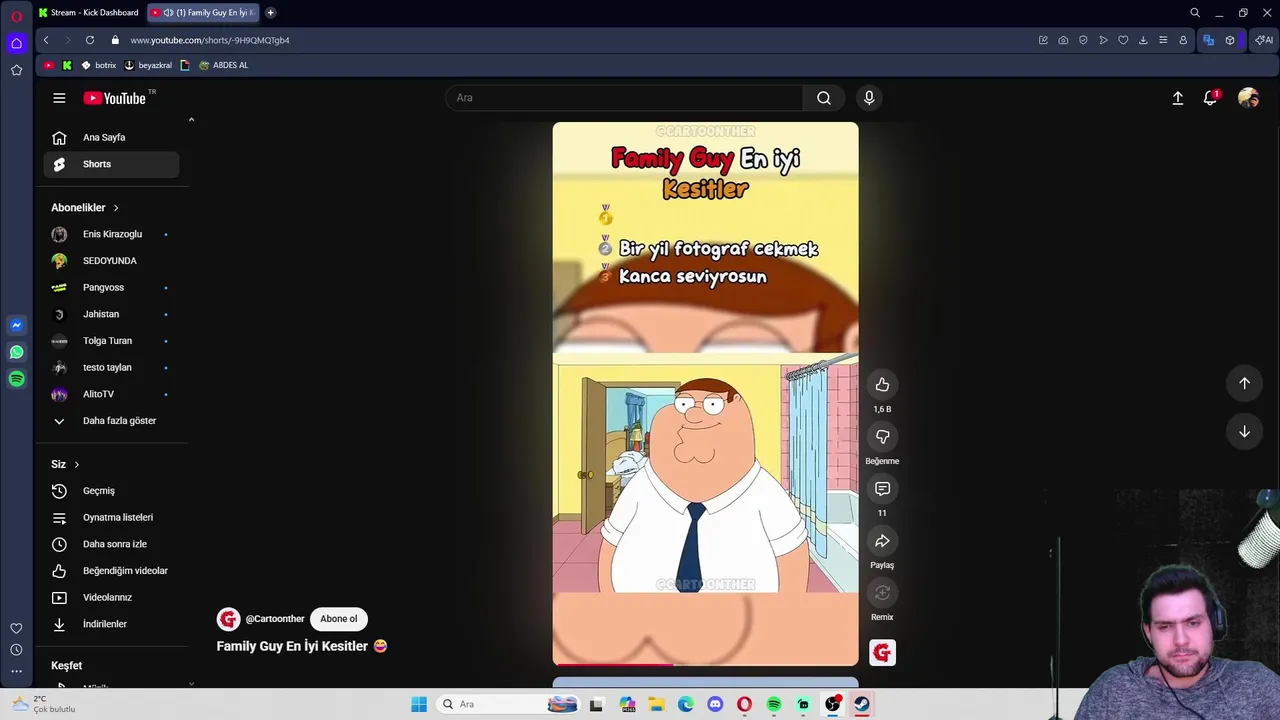Open Opera easy setup sliders icon
Screen dimensions: 1280x720
pos(1163,40)
